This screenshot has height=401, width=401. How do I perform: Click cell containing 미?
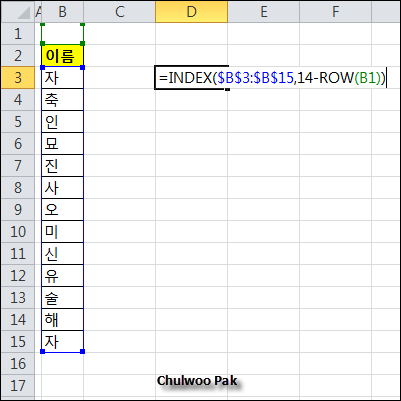(x=62, y=232)
